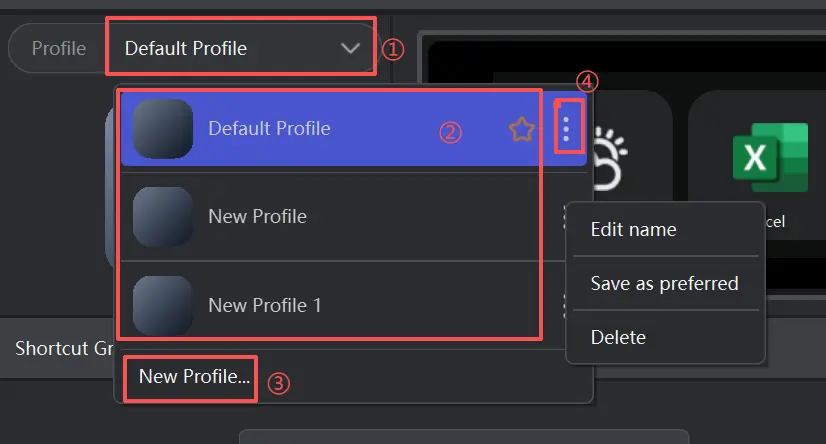
Task: Open three-dot menu for New Profile row
Action: click(565, 216)
